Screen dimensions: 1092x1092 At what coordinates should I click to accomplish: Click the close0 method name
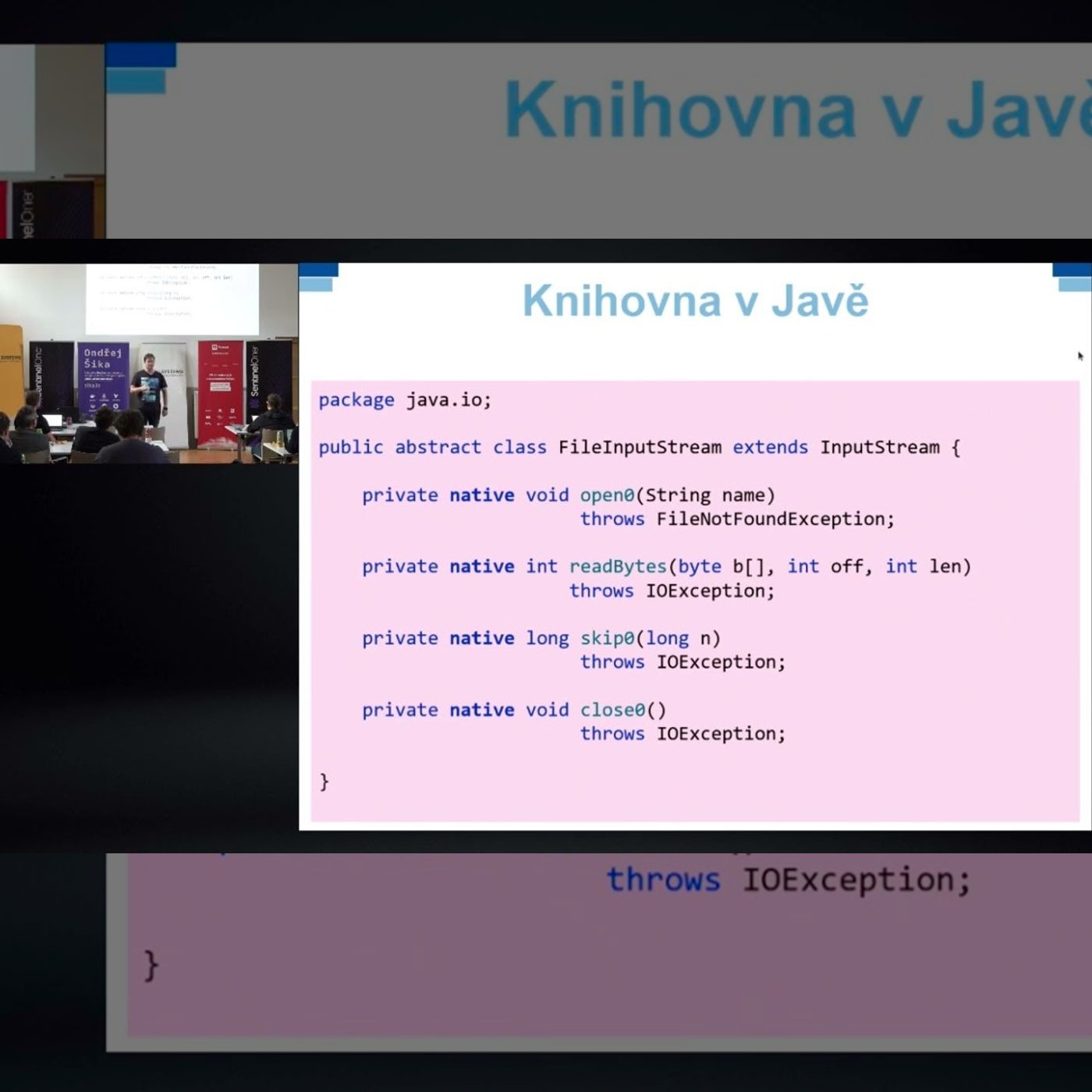point(612,710)
